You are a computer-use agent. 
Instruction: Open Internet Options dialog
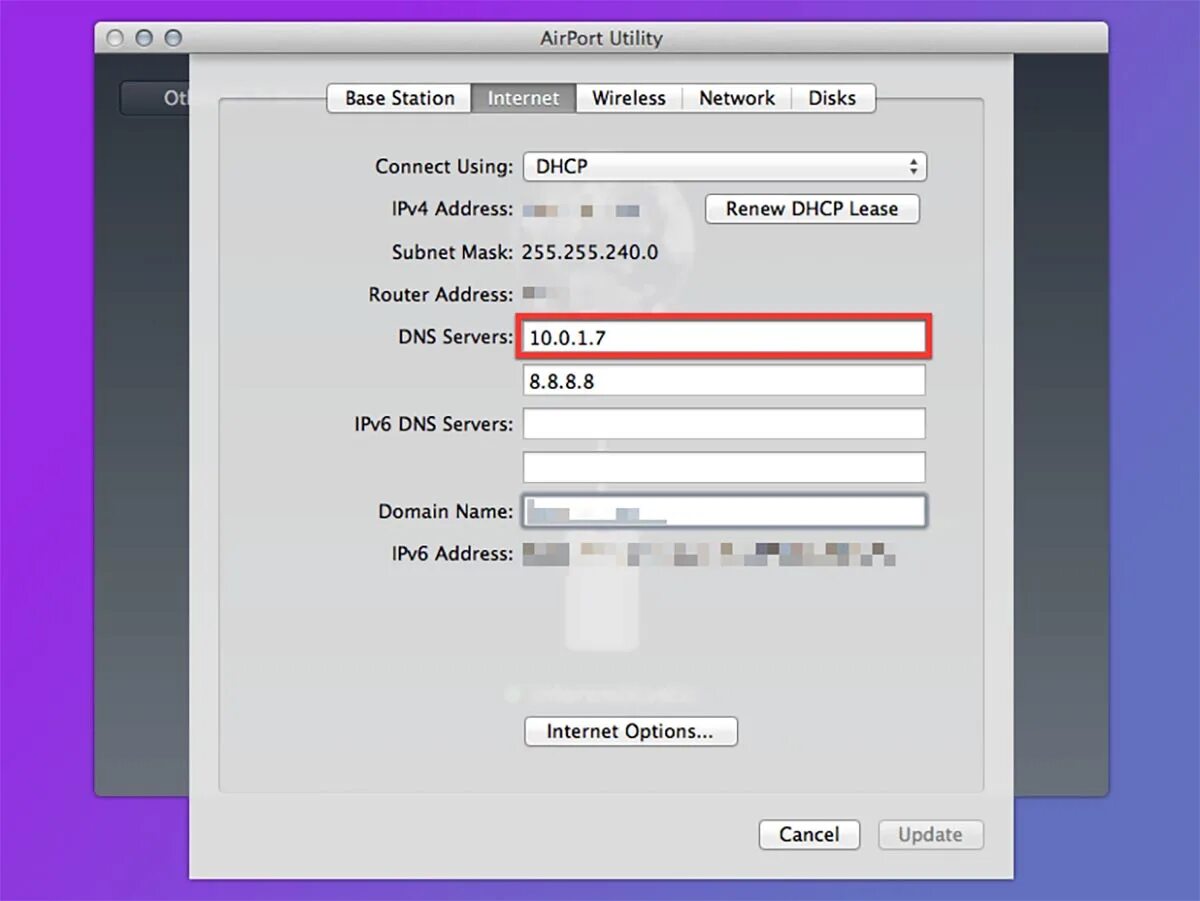(x=631, y=731)
